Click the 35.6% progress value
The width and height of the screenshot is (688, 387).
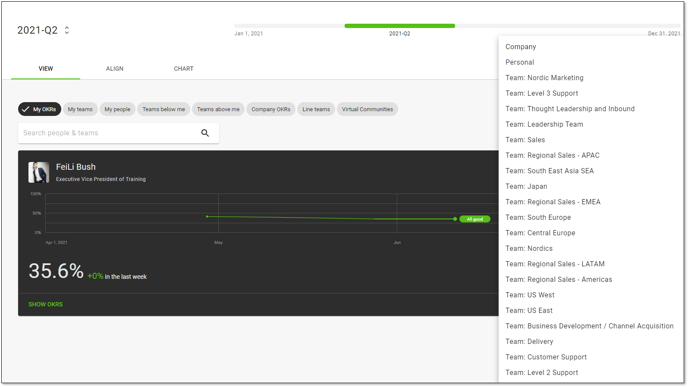pos(56,271)
